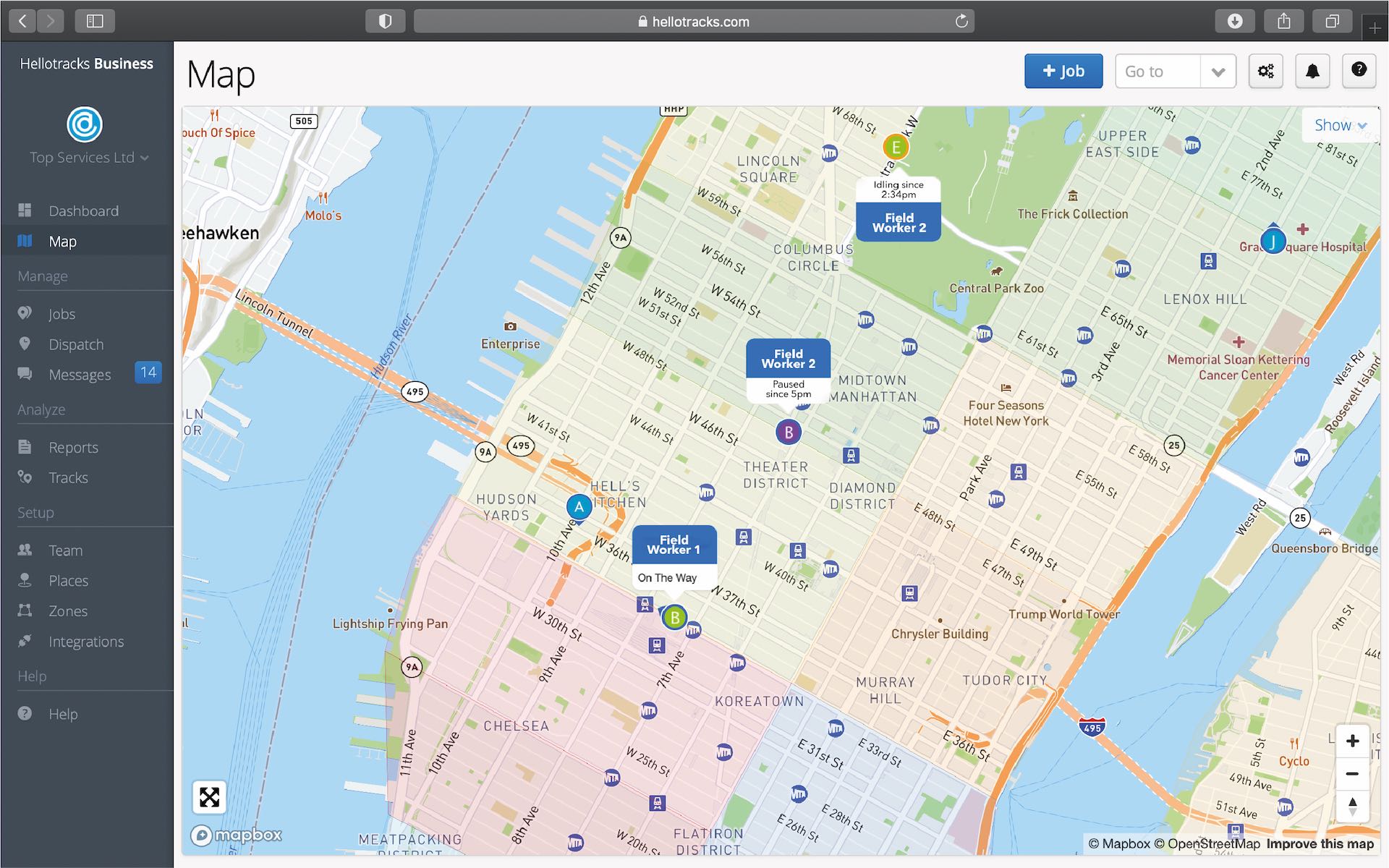Click the settings gears icon
The image size is (1389, 868).
pyautogui.click(x=1265, y=70)
